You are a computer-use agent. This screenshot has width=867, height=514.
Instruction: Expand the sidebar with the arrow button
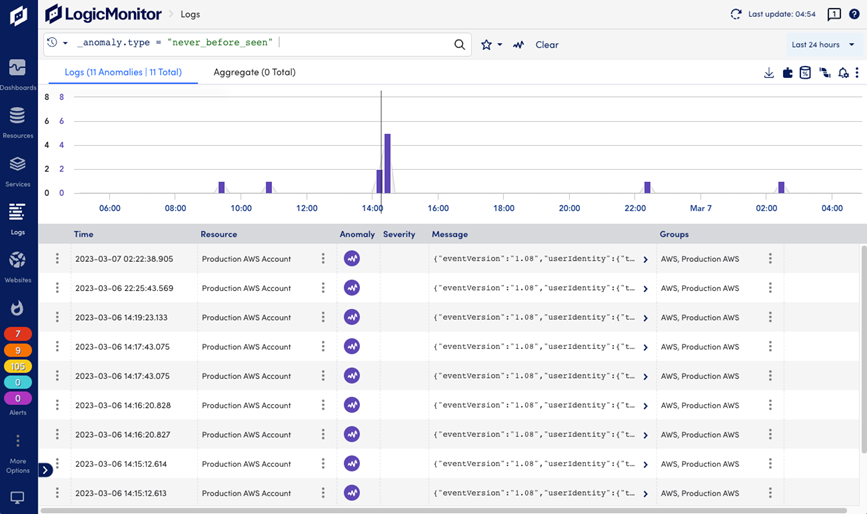coord(45,470)
